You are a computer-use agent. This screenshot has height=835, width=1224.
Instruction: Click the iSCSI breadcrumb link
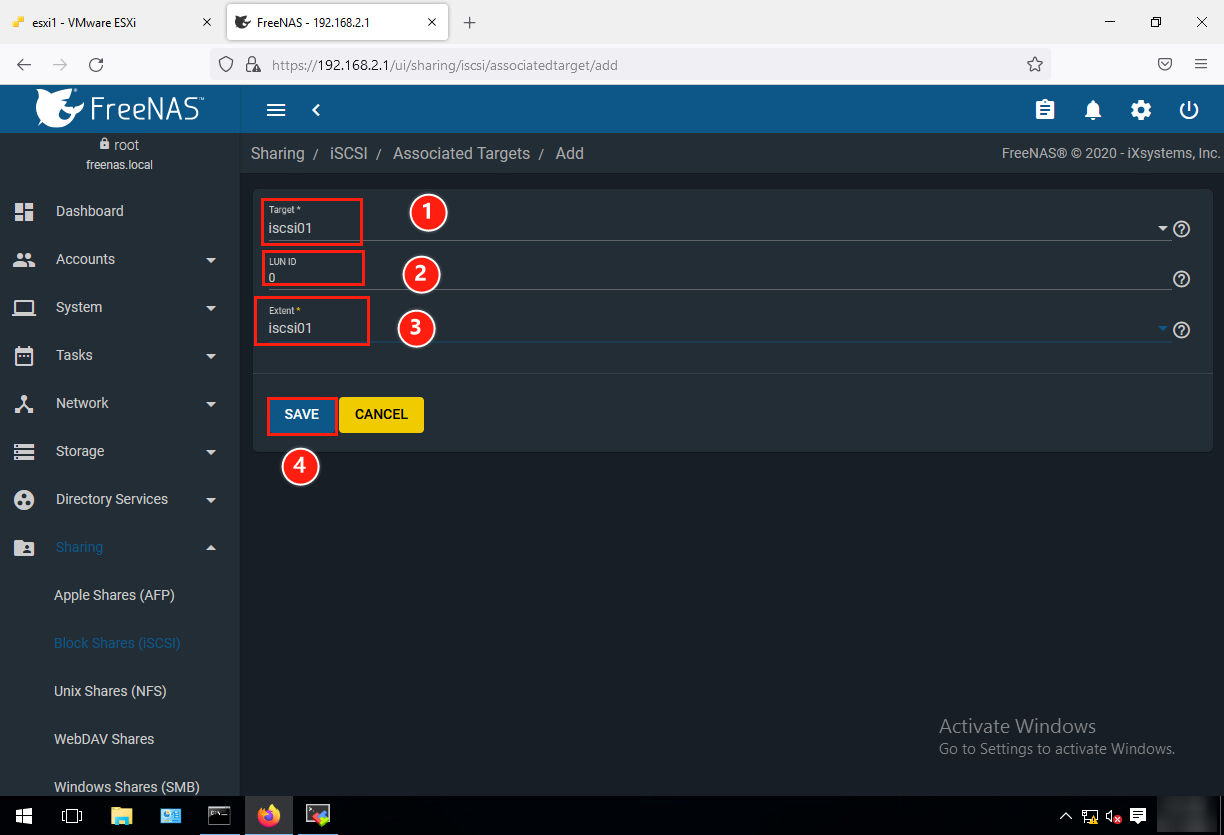click(x=349, y=154)
